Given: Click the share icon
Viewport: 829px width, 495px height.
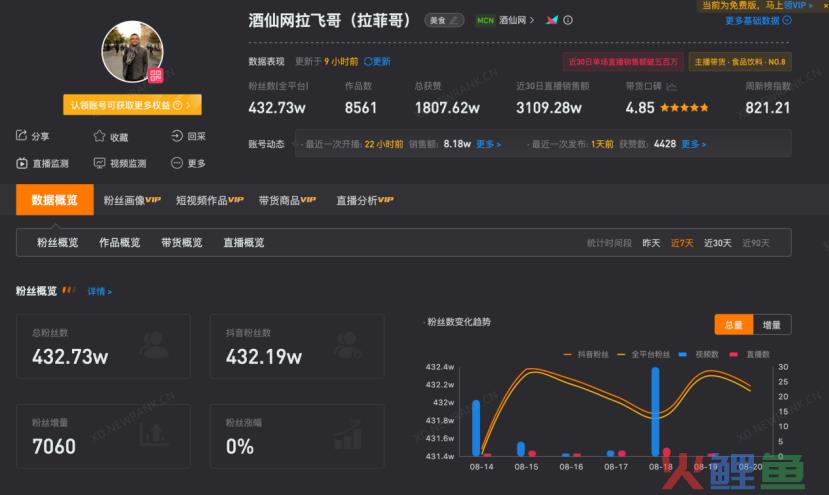Looking at the screenshot, I should tap(21, 136).
